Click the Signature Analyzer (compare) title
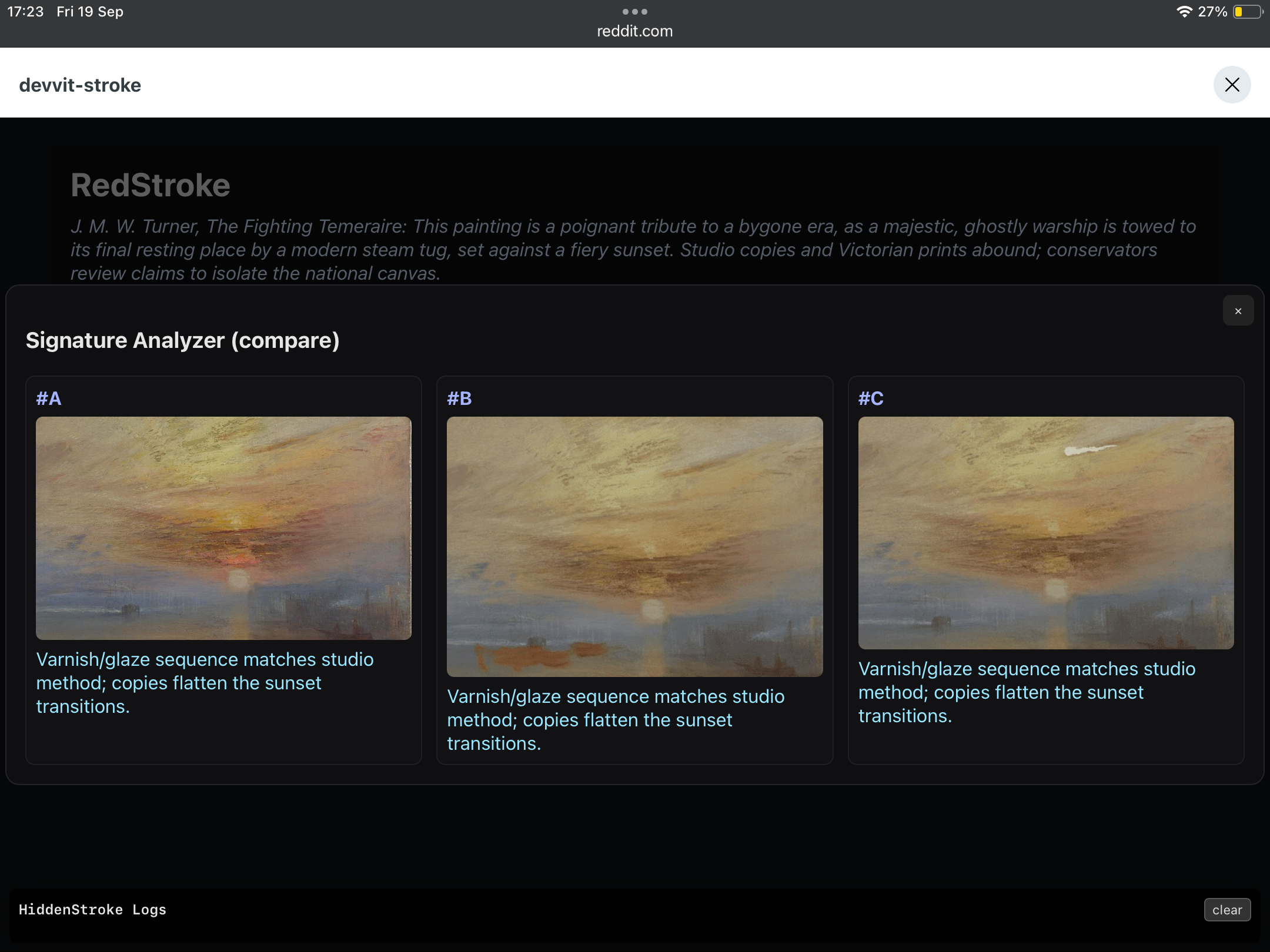 pyautogui.click(x=183, y=340)
